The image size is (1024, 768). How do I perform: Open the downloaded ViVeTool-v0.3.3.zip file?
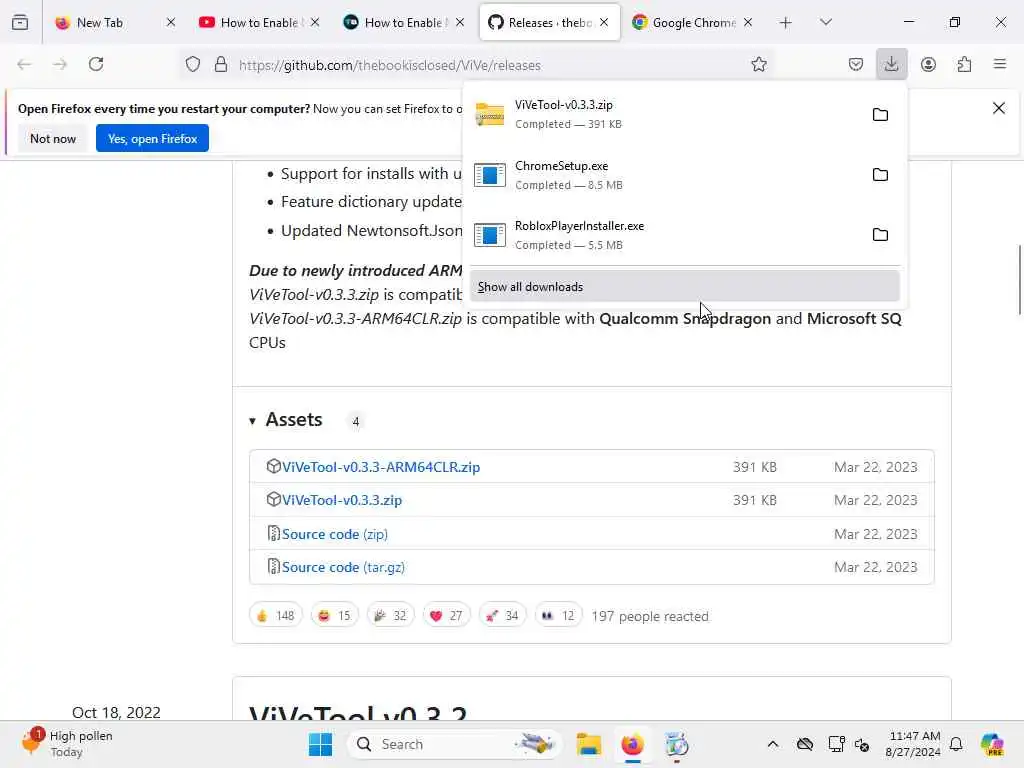point(665,114)
